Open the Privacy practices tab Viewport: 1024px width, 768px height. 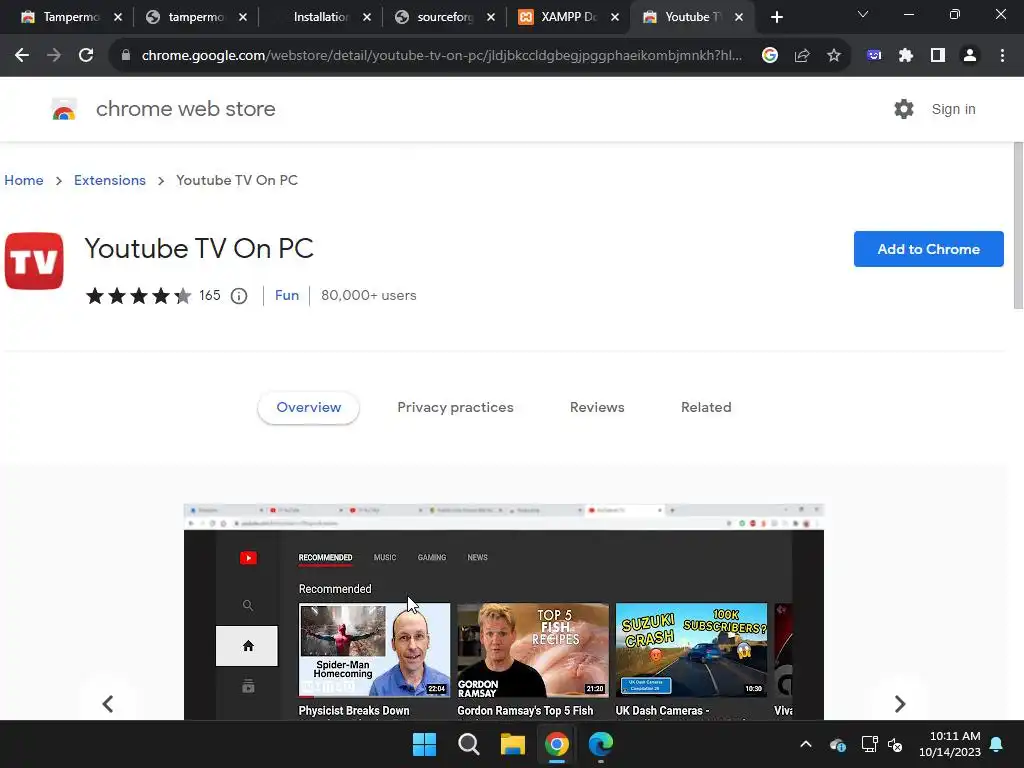[455, 408]
